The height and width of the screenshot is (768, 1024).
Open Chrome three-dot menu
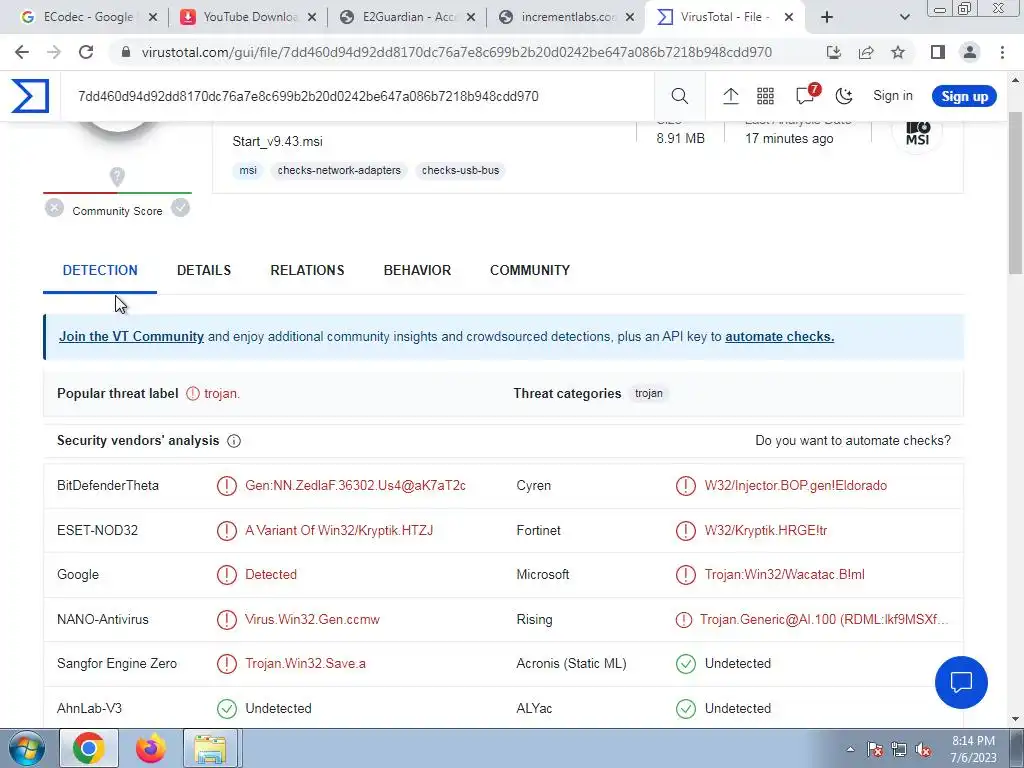(1002, 52)
